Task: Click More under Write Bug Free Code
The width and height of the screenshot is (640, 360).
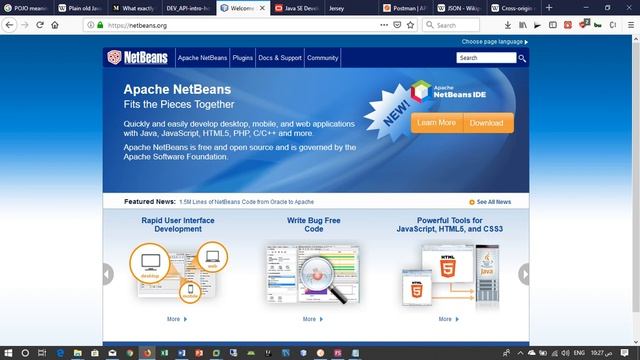Action: coord(313,319)
